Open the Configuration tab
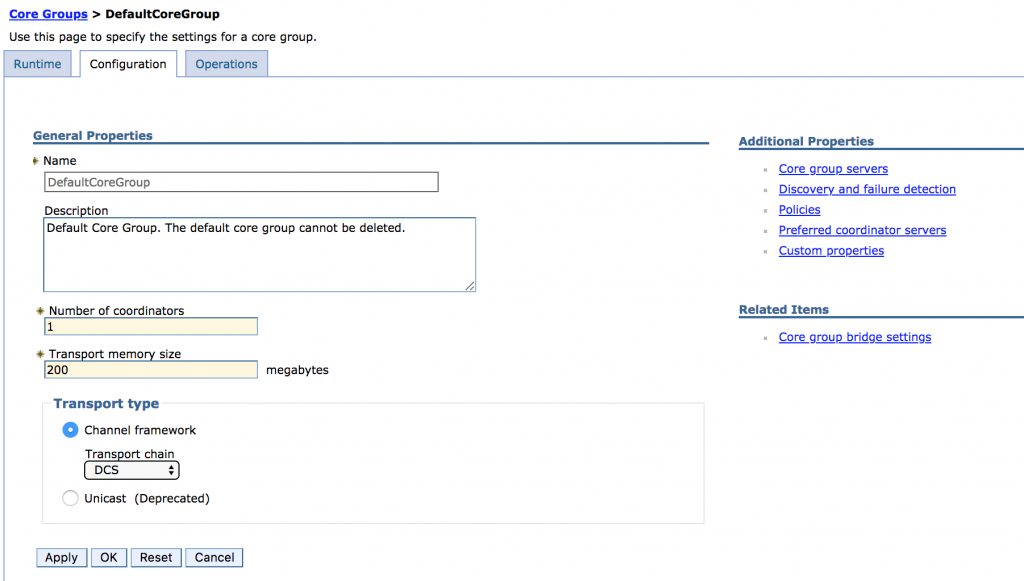Image resolution: width=1024 pixels, height=581 pixels. pyautogui.click(x=128, y=64)
